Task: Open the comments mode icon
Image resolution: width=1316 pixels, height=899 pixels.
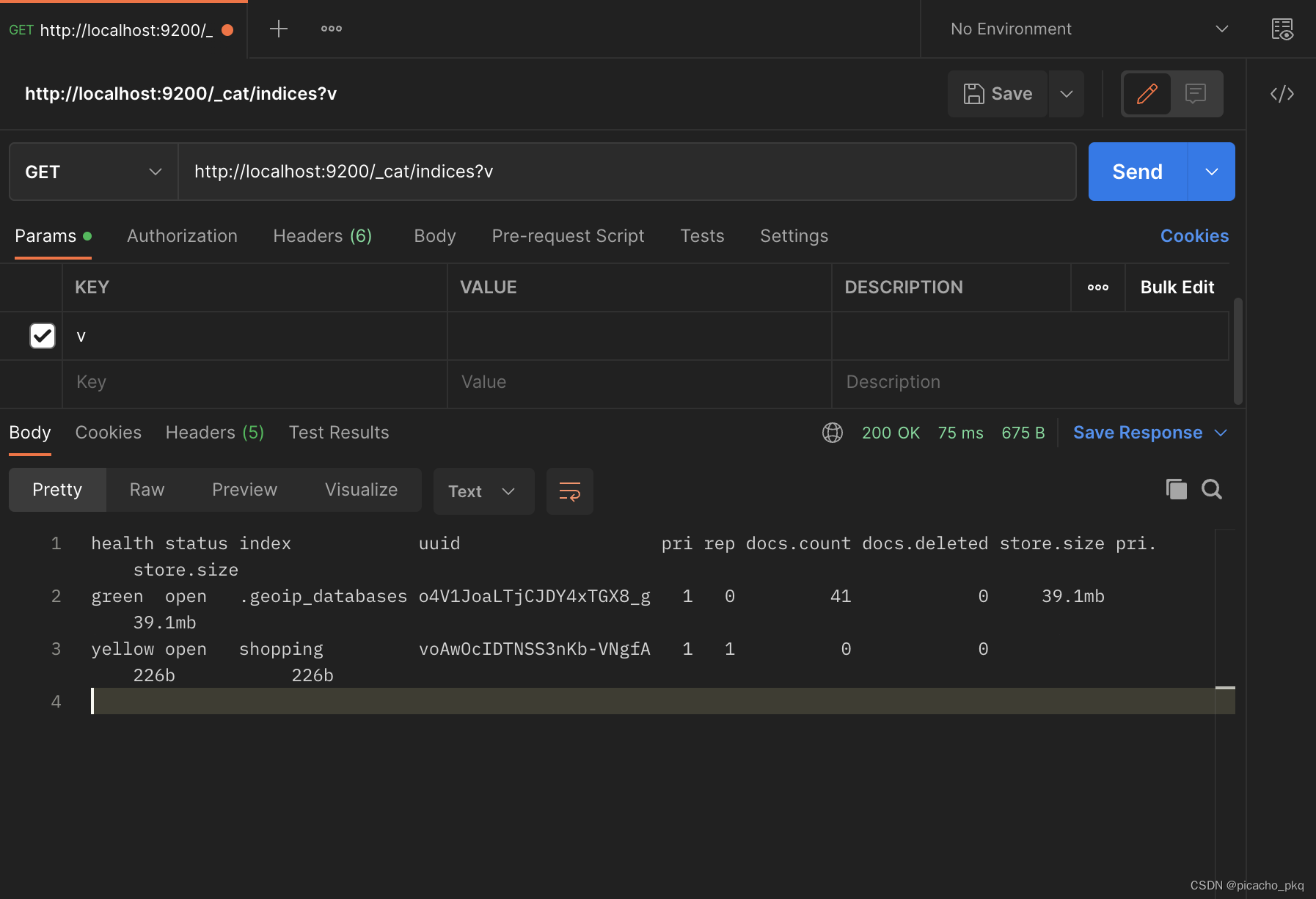Action: point(1196,94)
